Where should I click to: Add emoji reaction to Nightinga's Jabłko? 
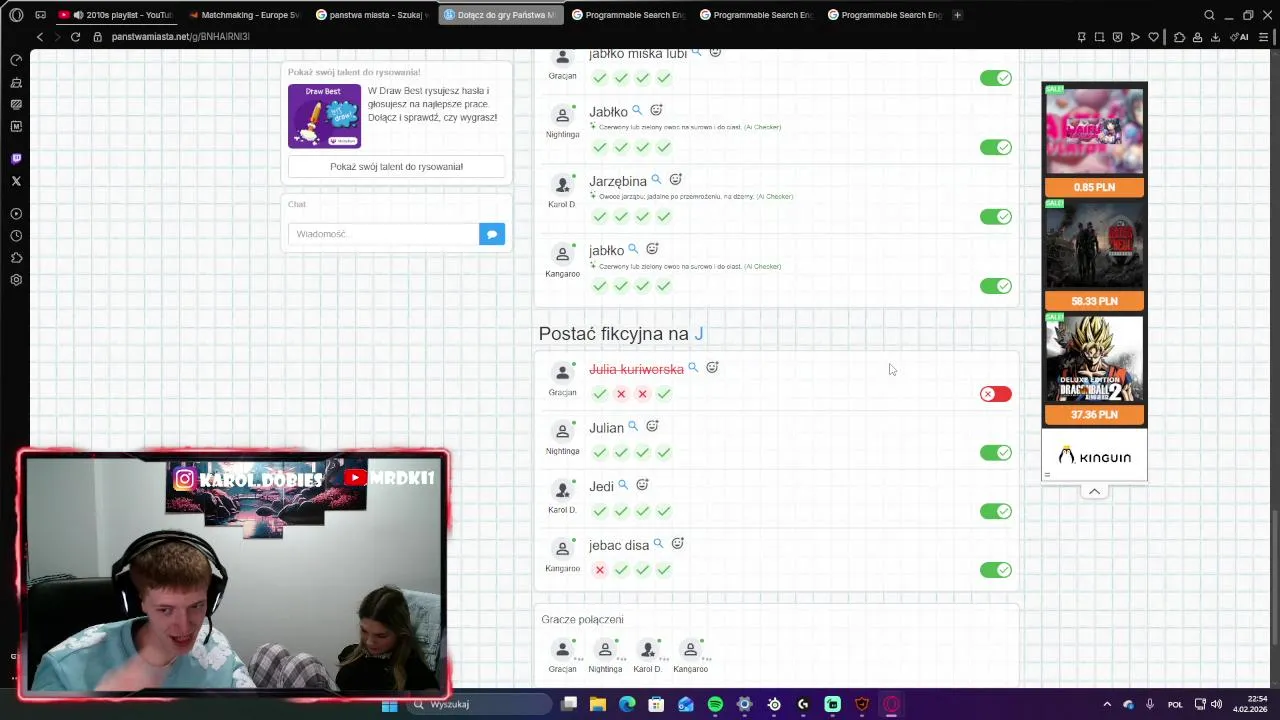click(656, 110)
